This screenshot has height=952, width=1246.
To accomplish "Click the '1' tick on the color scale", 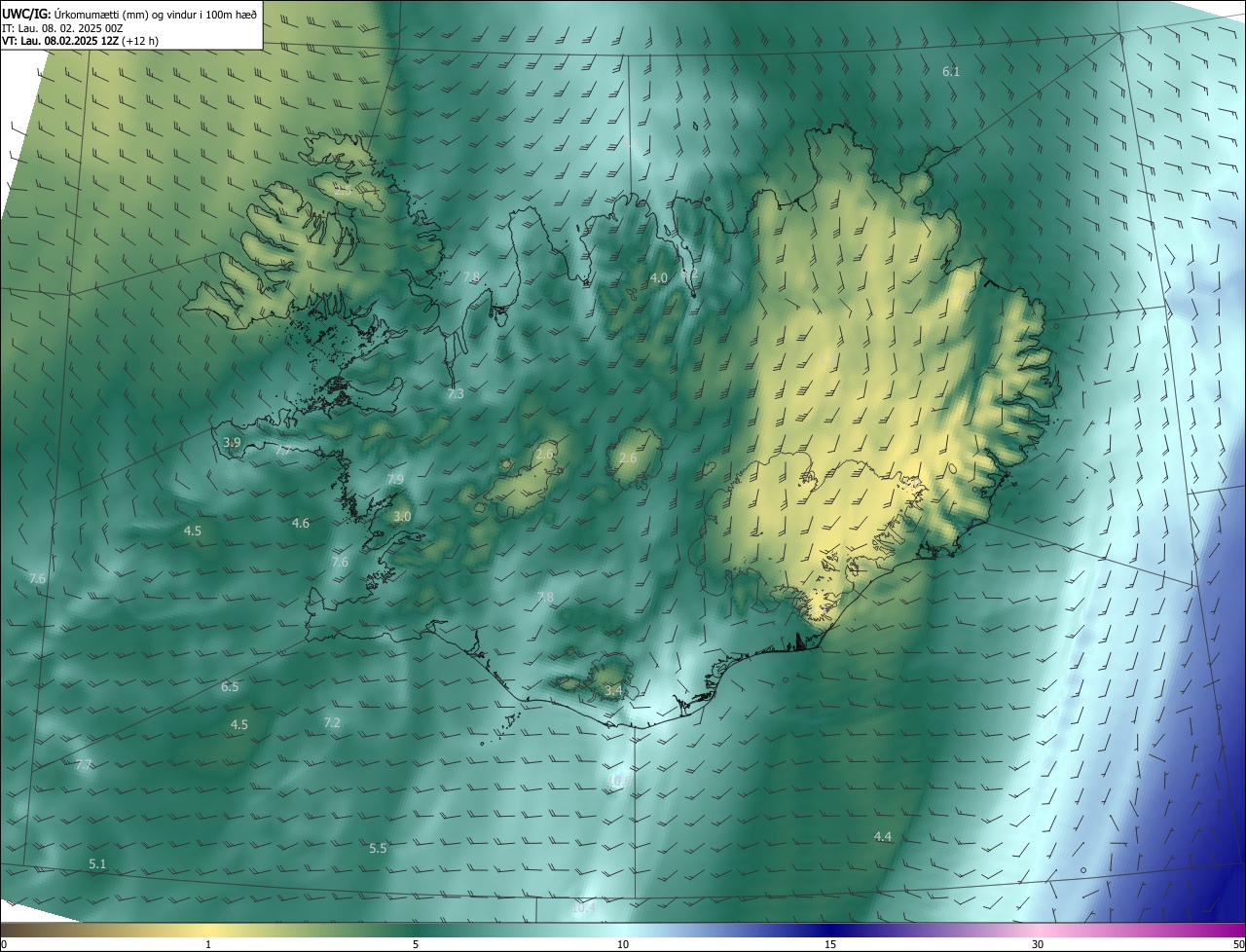I will (x=208, y=944).
